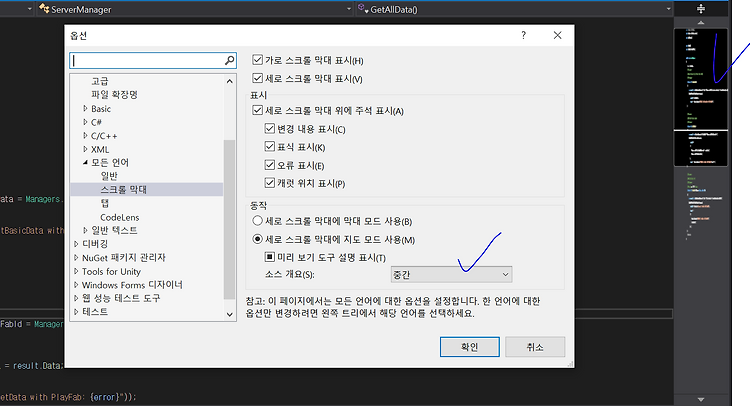Viewport: 750px width, 406px height.
Task: Expand the 웹 성능 테스트 도구 node
Action: 76,298
